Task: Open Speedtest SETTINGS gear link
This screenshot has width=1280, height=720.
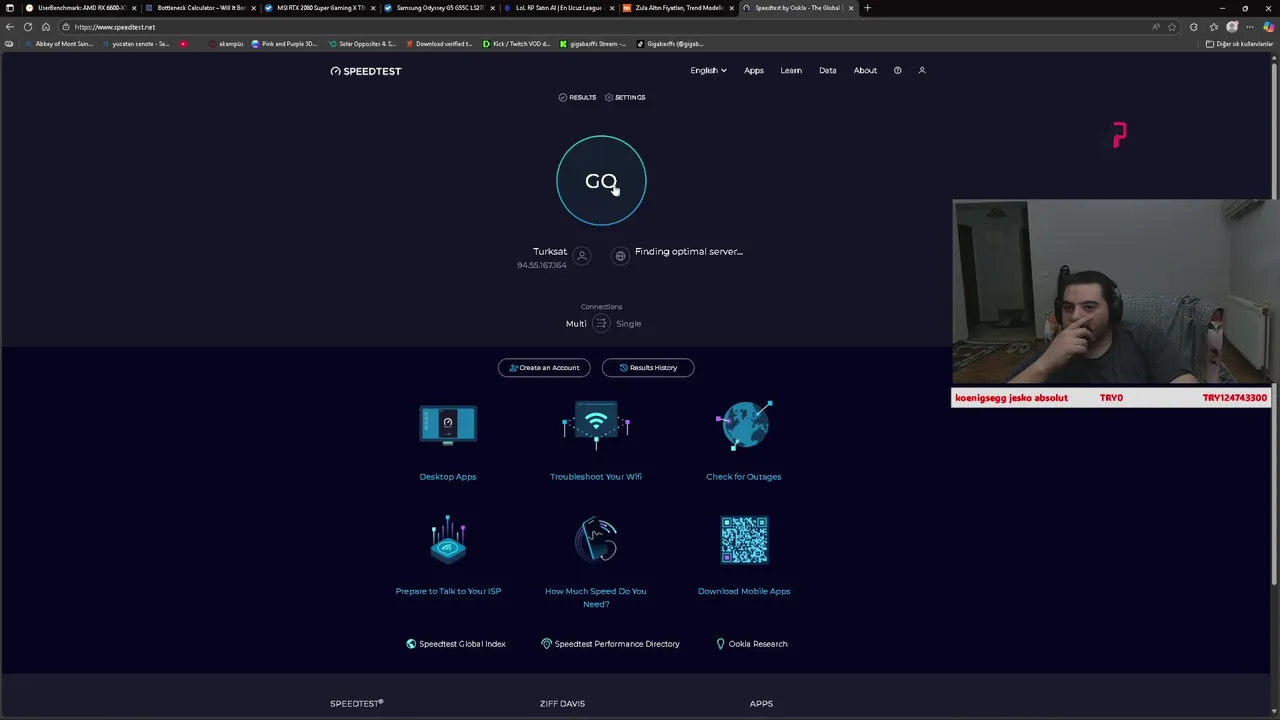Action: click(x=625, y=97)
